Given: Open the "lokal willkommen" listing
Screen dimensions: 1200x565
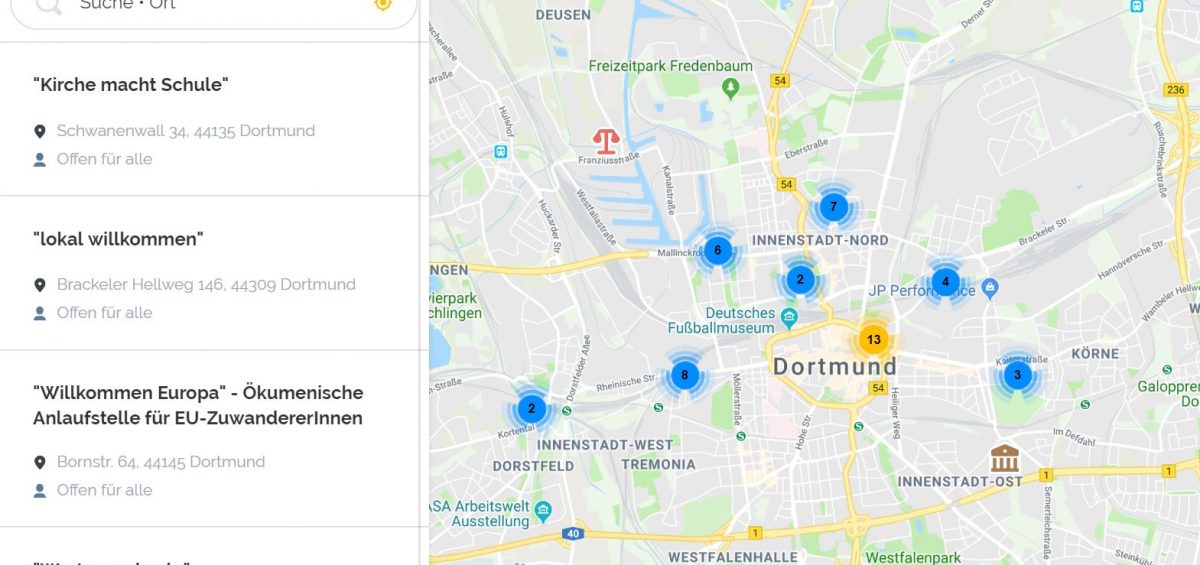Looking at the screenshot, I should coord(209,274).
